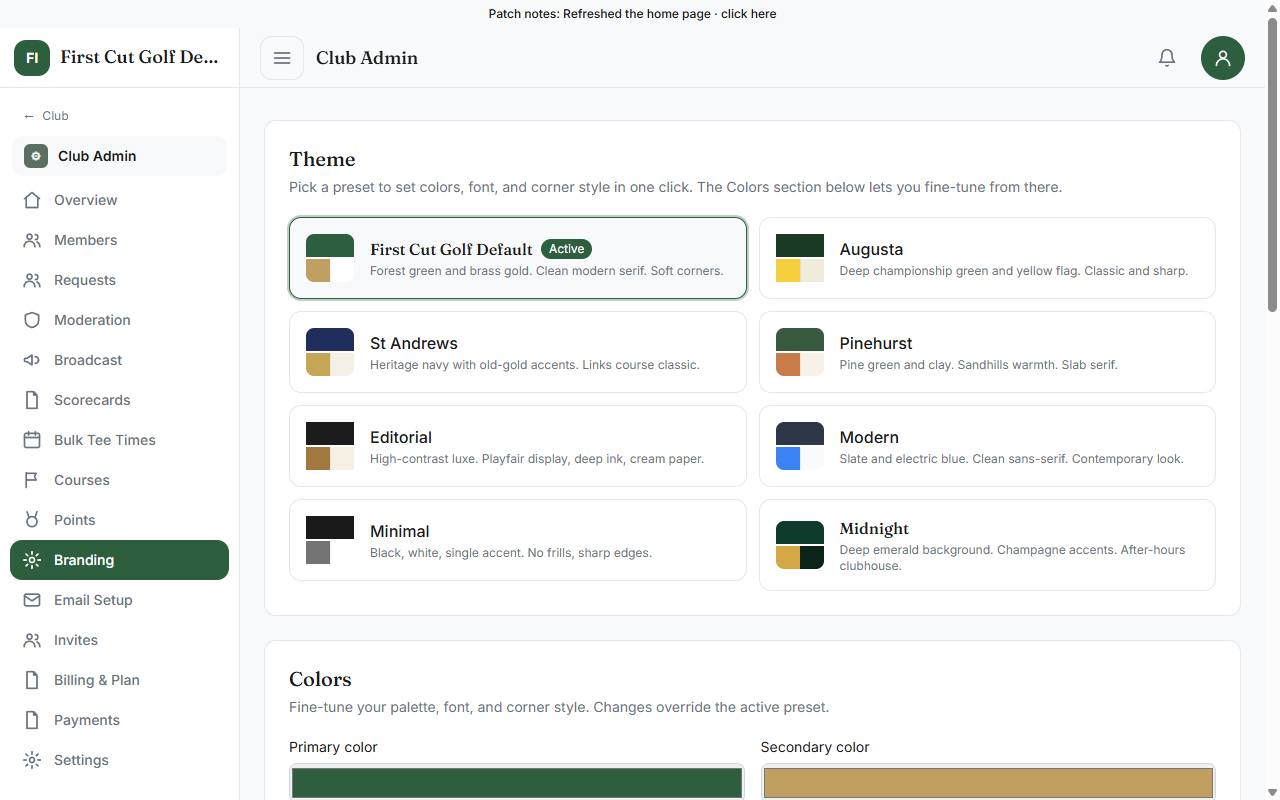Open Bulk Tee Times
The image size is (1280, 800).
pyautogui.click(x=120, y=440)
